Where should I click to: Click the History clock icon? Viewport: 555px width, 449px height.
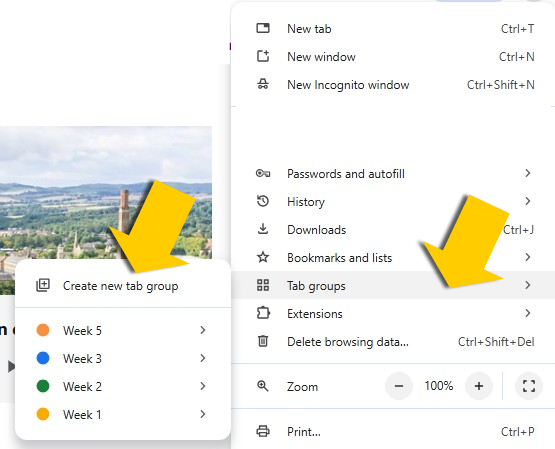(x=263, y=201)
